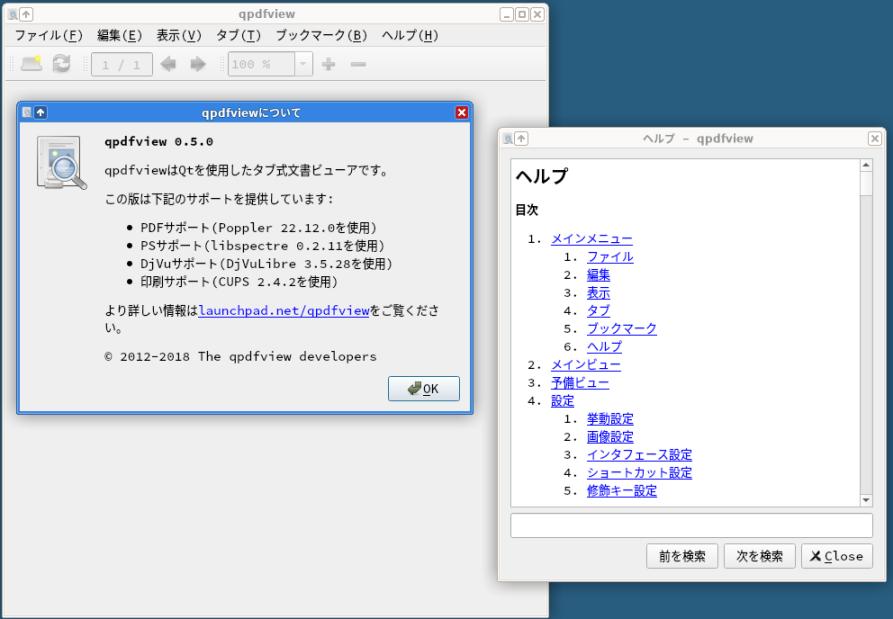
Task: Click the zoom out minus icon
Action: pyautogui.click(x=358, y=64)
